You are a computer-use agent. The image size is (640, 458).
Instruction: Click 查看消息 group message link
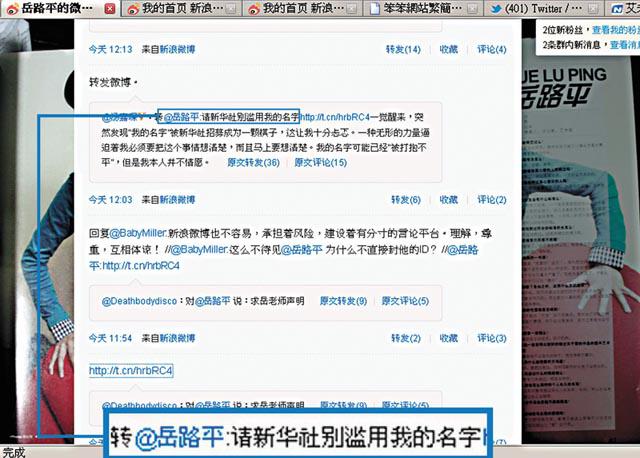coord(625,44)
